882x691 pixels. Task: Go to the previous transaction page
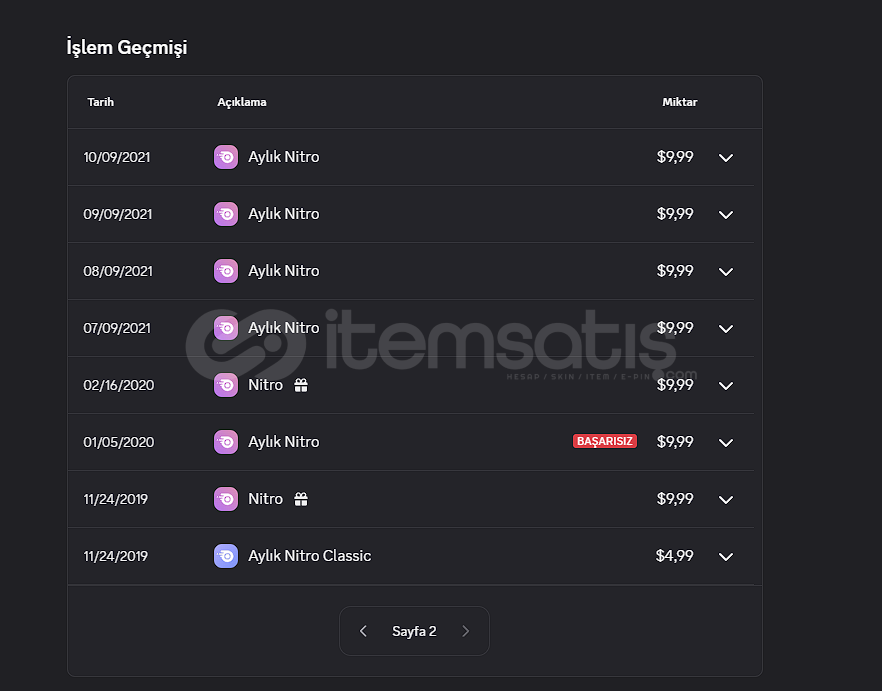click(x=363, y=631)
